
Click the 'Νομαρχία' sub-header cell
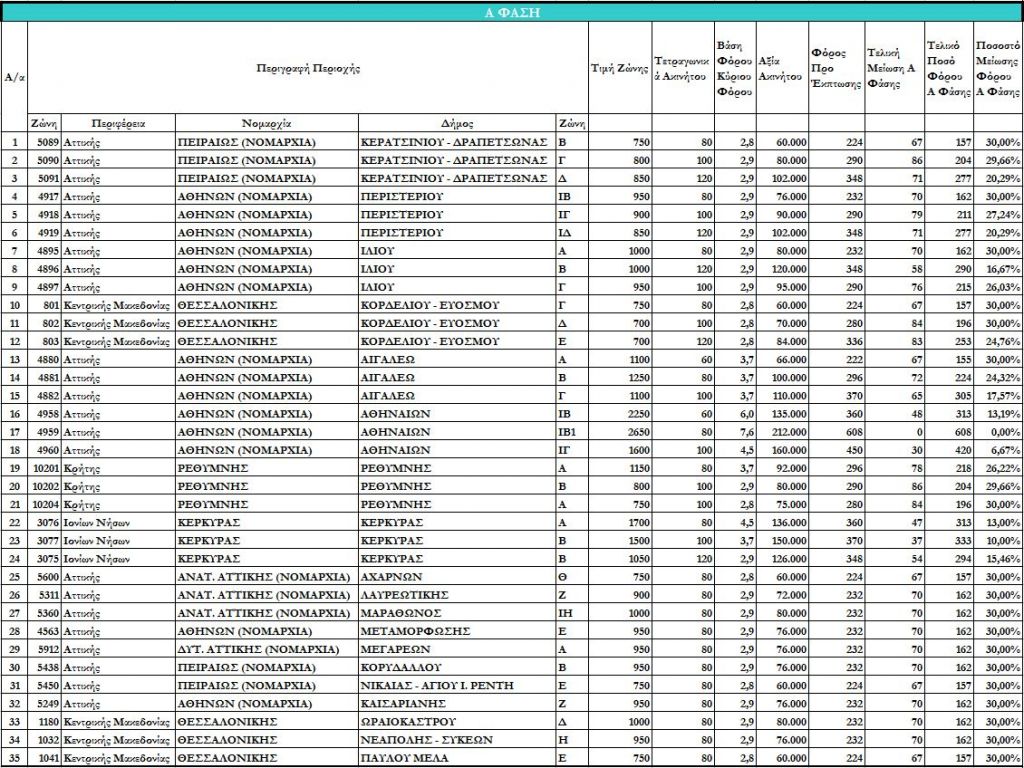pyautogui.click(x=267, y=124)
